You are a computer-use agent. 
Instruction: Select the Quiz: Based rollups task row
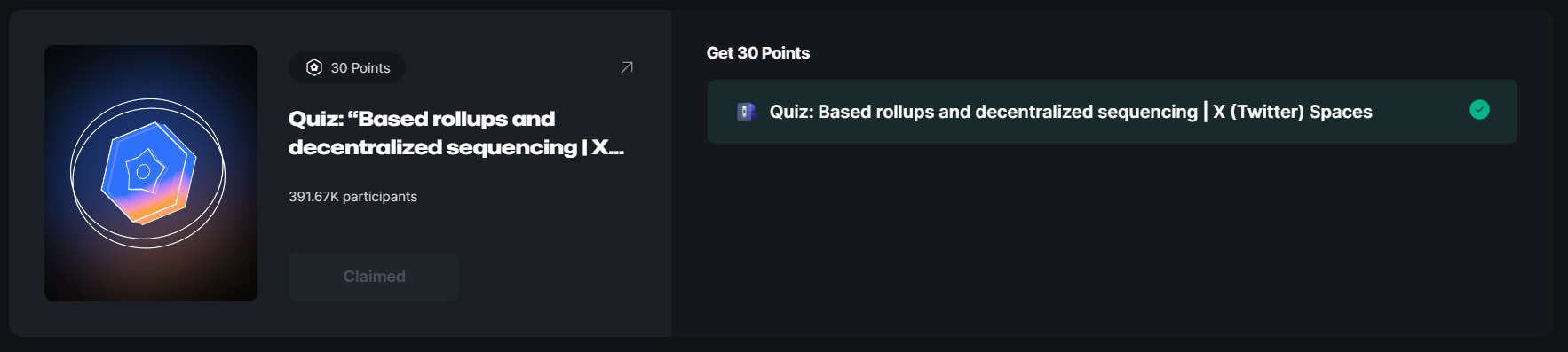pyautogui.click(x=1112, y=112)
